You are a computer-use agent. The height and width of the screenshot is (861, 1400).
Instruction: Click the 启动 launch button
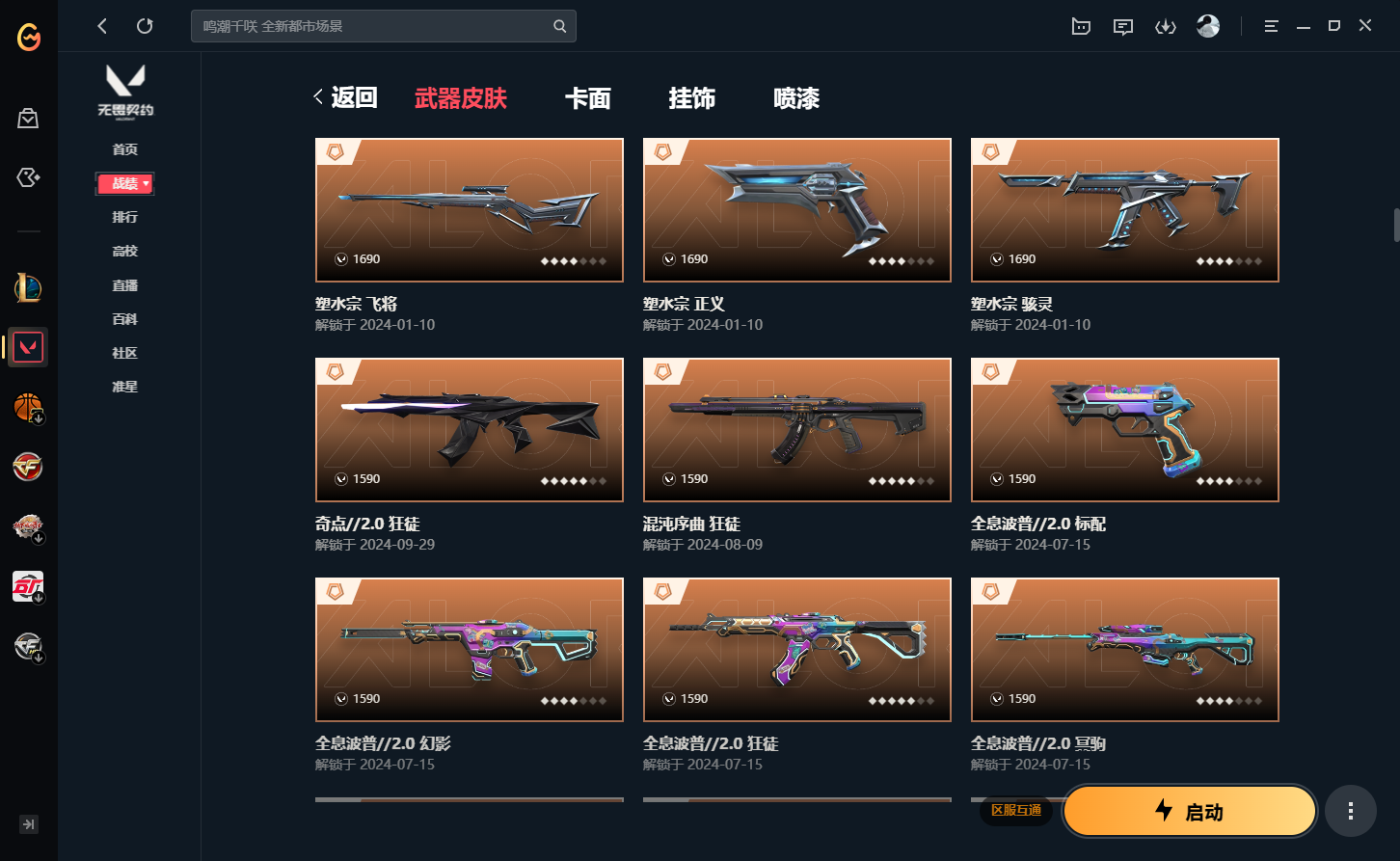pos(1190,811)
